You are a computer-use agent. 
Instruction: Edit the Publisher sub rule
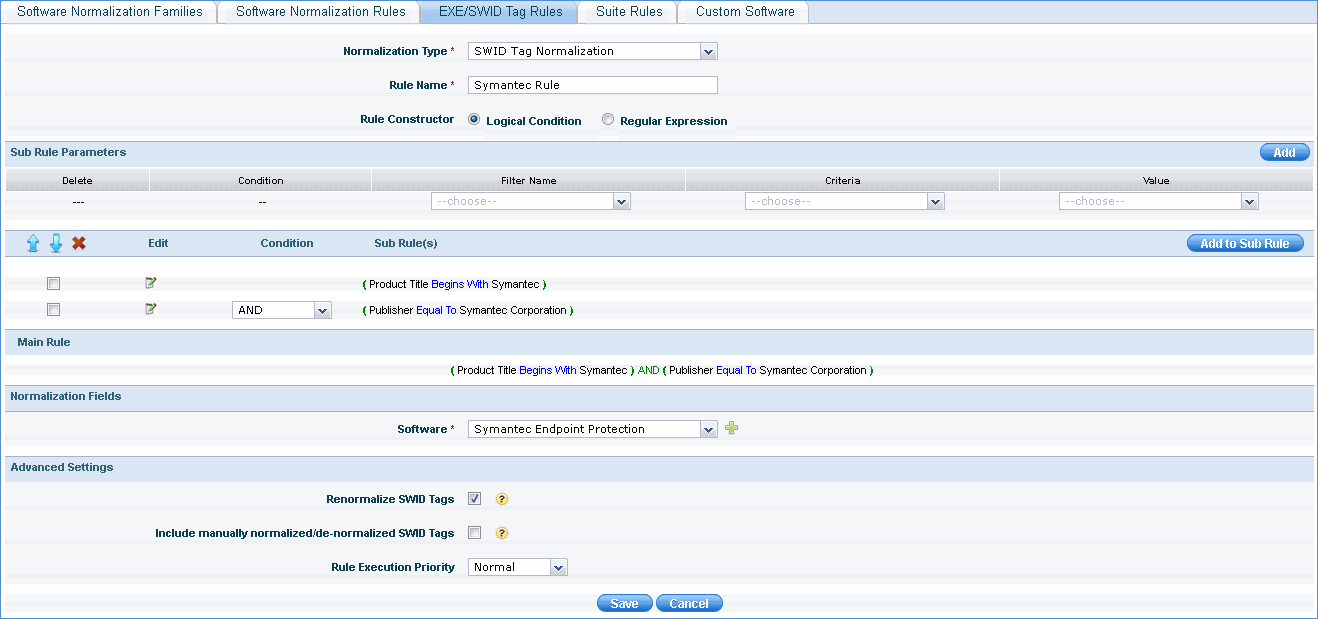[x=151, y=309]
